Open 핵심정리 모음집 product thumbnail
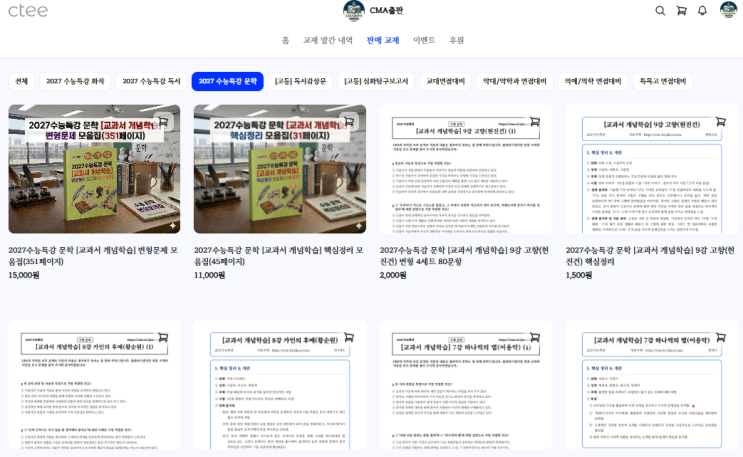This screenshot has width=743, height=457. coord(280,169)
